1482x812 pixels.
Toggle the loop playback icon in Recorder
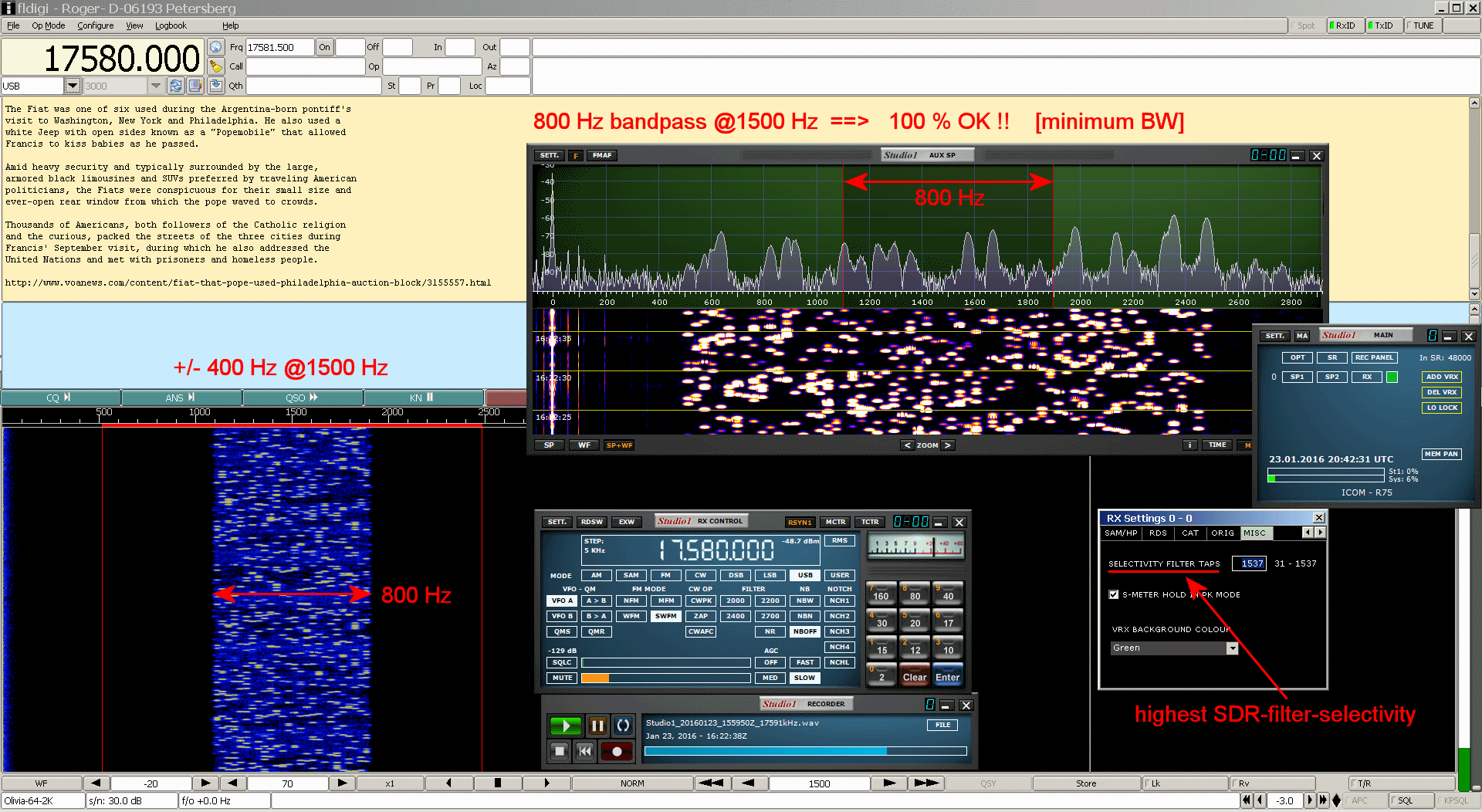click(x=623, y=726)
